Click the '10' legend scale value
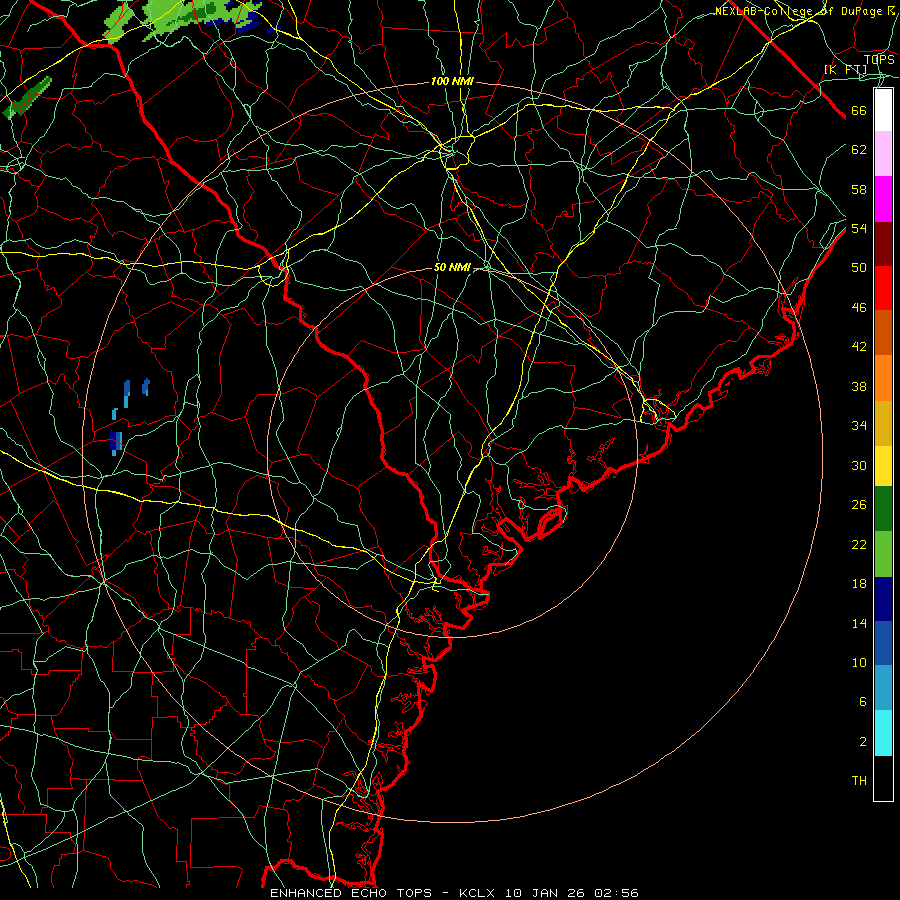This screenshot has height=900, width=900. (x=859, y=662)
